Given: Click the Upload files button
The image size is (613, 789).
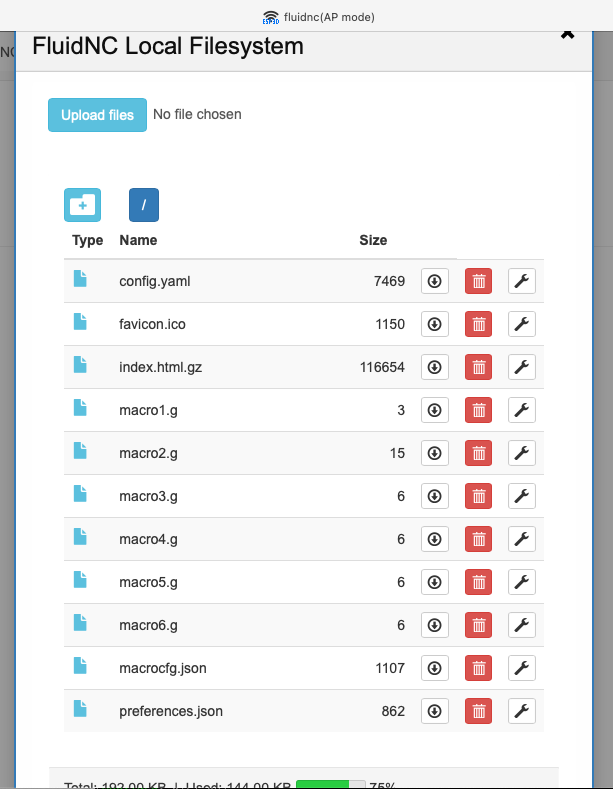Looking at the screenshot, I should click(97, 115).
